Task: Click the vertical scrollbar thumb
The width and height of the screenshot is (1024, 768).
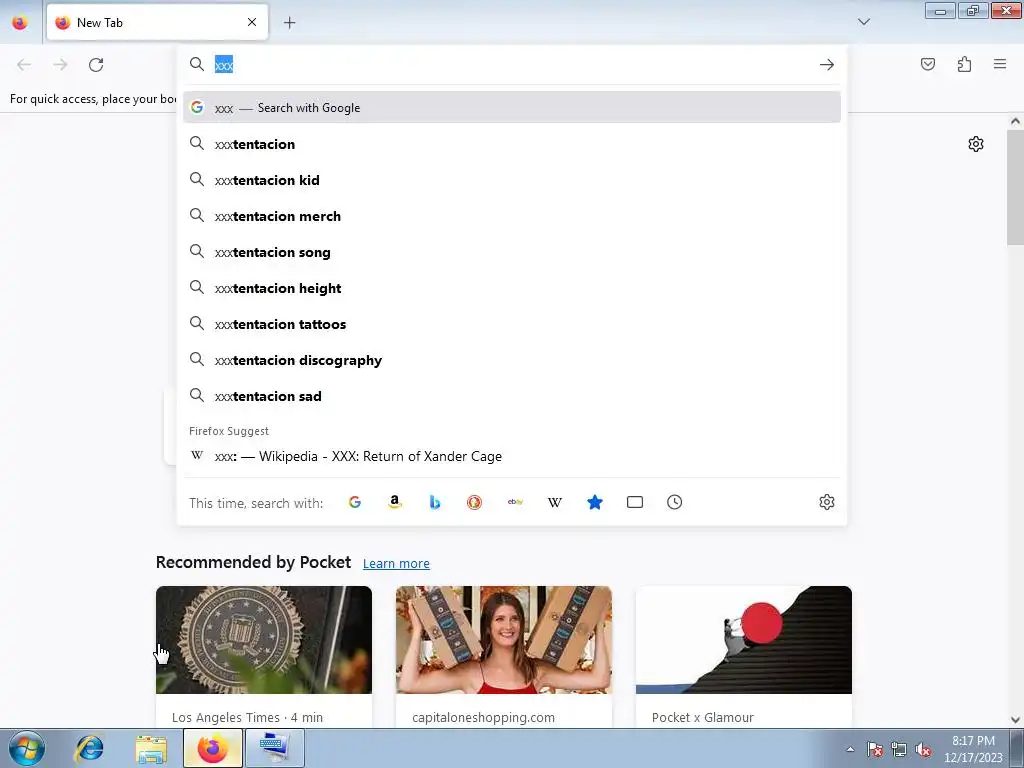Action: pyautogui.click(x=1015, y=186)
